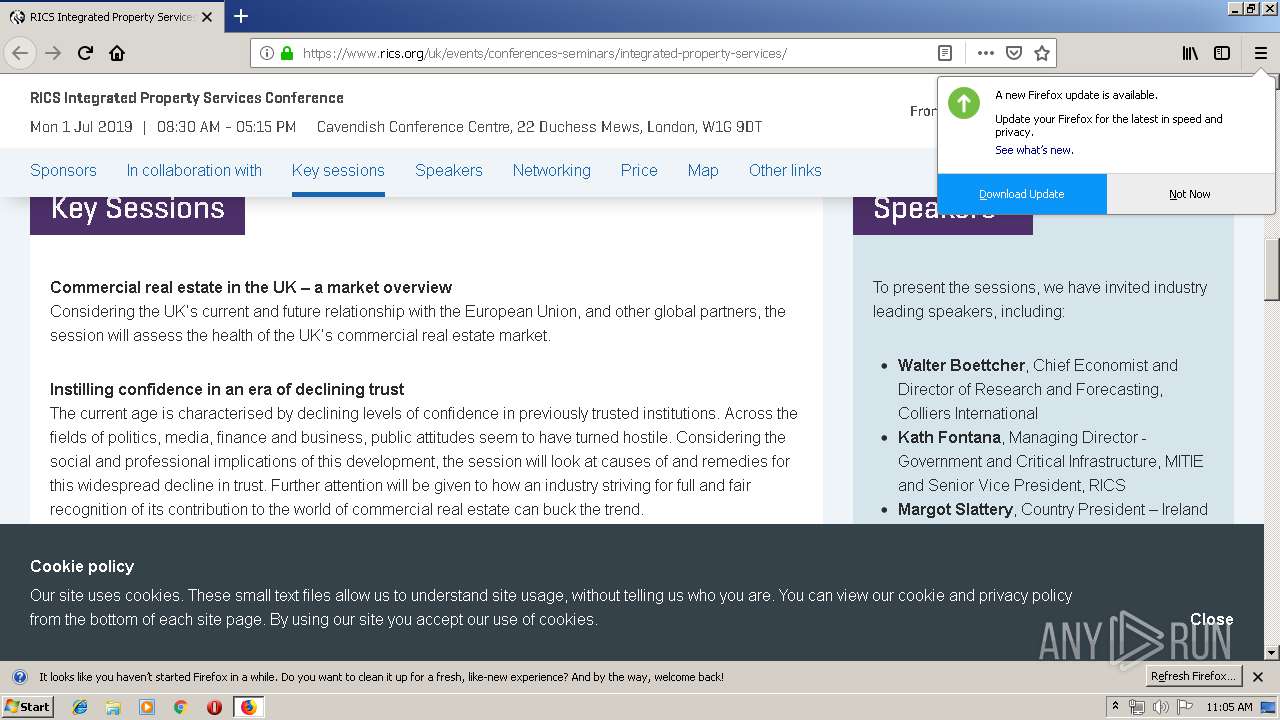This screenshot has width=1280, height=720.
Task: Select the Key sessions tab
Action: pyautogui.click(x=338, y=170)
